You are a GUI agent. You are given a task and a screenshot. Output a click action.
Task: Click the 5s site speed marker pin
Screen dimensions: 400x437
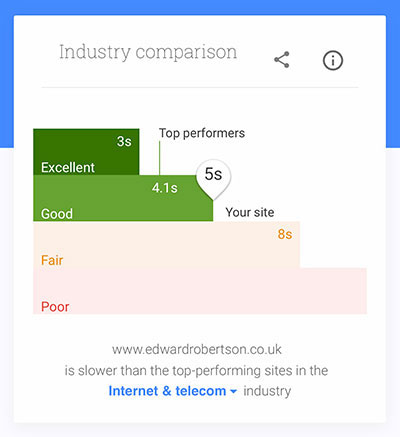click(x=213, y=179)
